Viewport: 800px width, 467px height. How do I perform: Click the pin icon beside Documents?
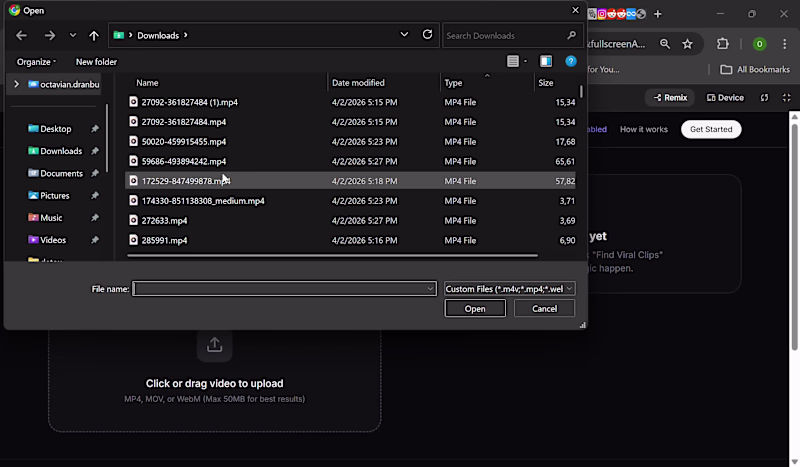(x=95, y=174)
